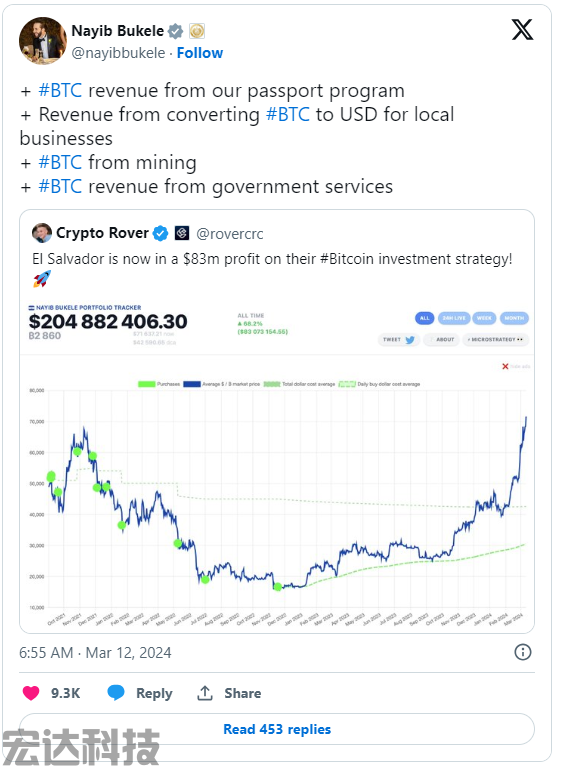Open the first #BTC hashtag link
The height and width of the screenshot is (766, 561).
click(x=60, y=90)
